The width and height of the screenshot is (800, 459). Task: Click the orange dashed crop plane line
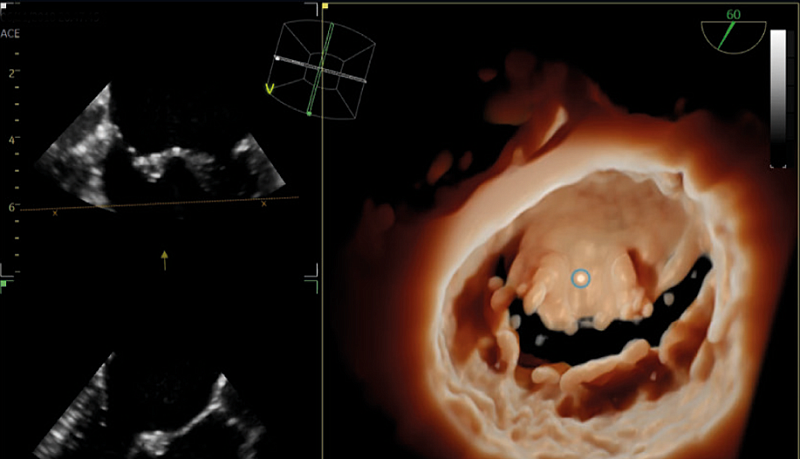point(160,205)
